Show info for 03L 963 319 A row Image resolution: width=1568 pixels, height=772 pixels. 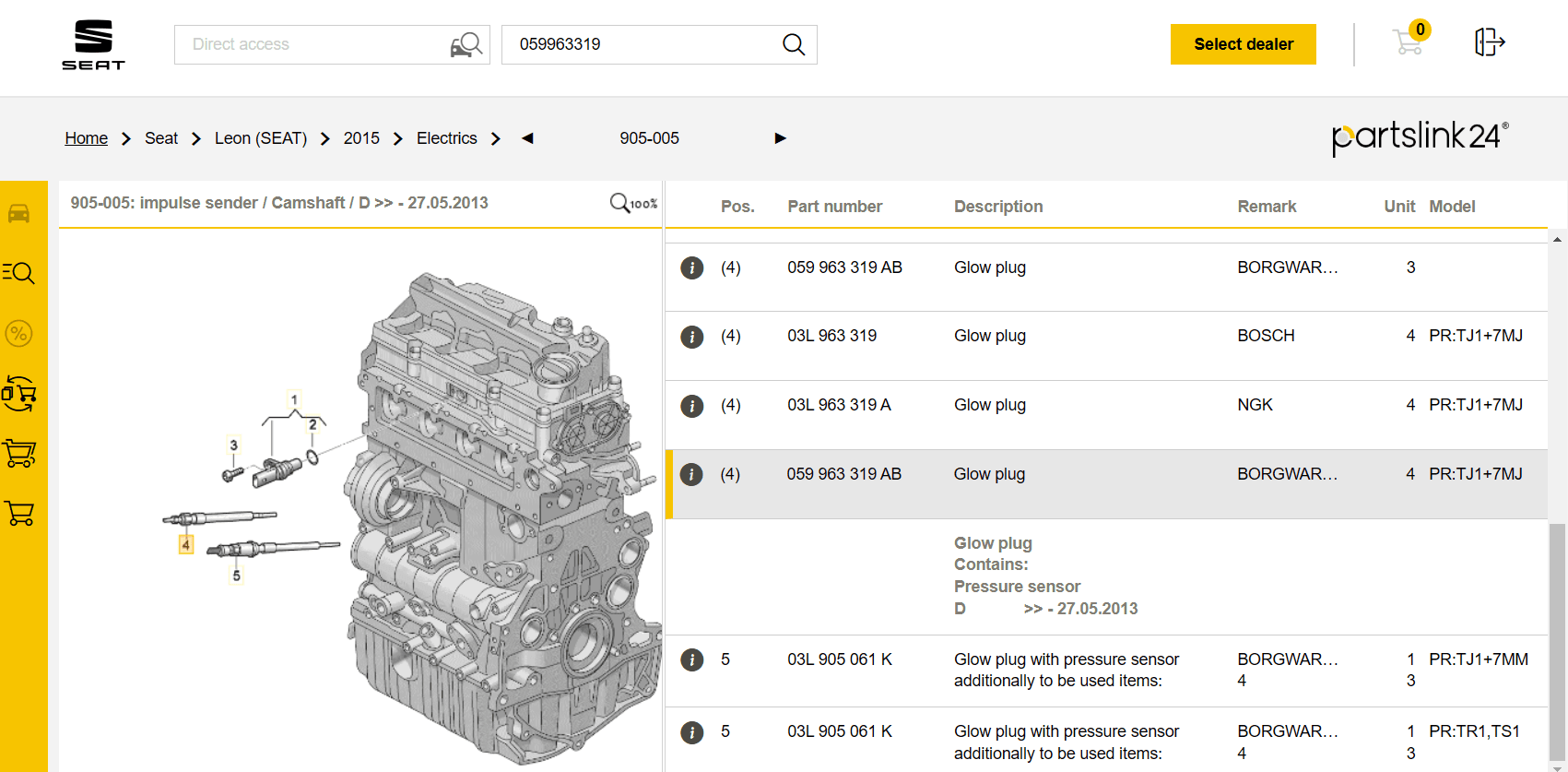click(x=691, y=406)
